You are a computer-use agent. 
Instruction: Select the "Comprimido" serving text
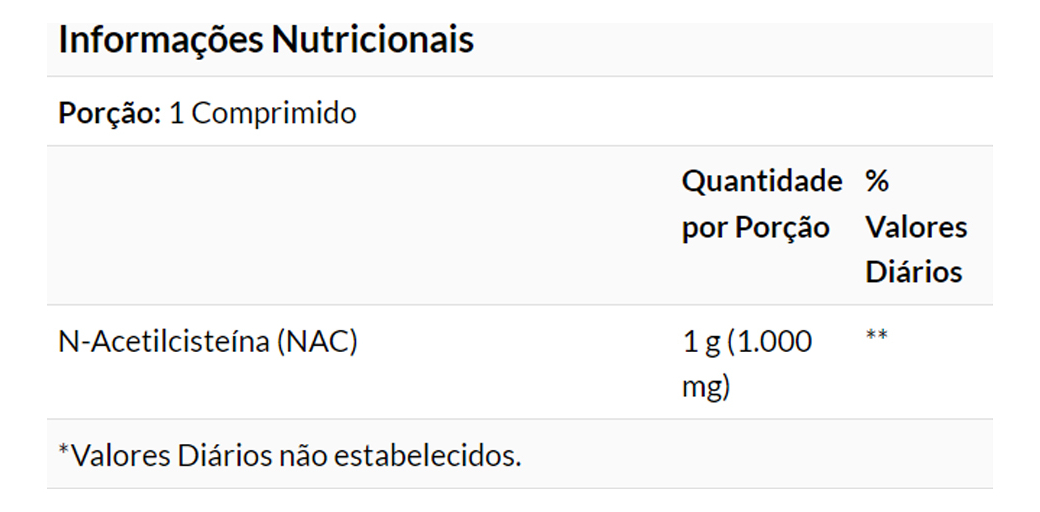tap(273, 113)
